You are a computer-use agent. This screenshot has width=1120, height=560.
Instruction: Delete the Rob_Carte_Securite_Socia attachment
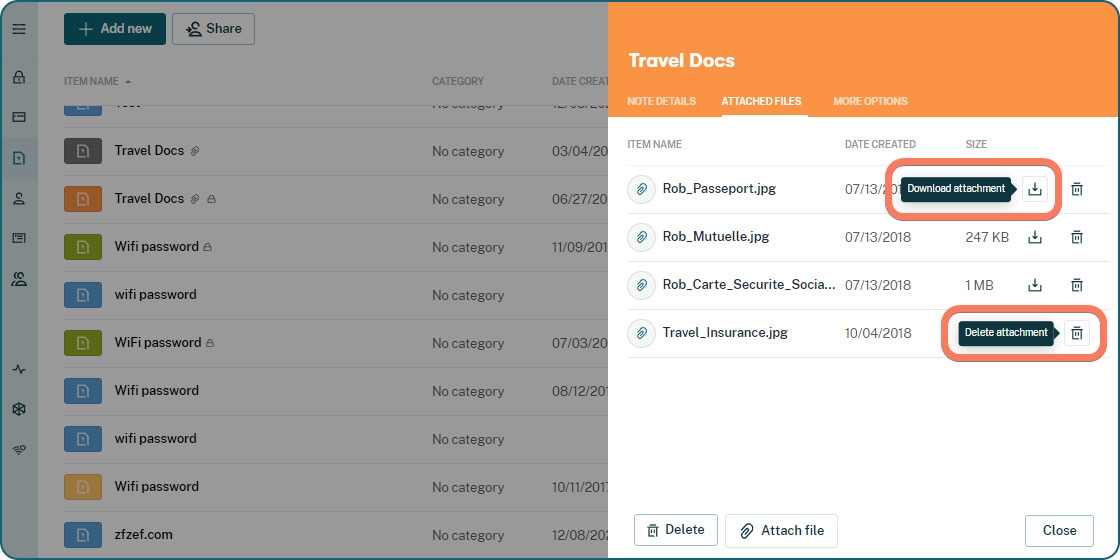tap(1076, 285)
